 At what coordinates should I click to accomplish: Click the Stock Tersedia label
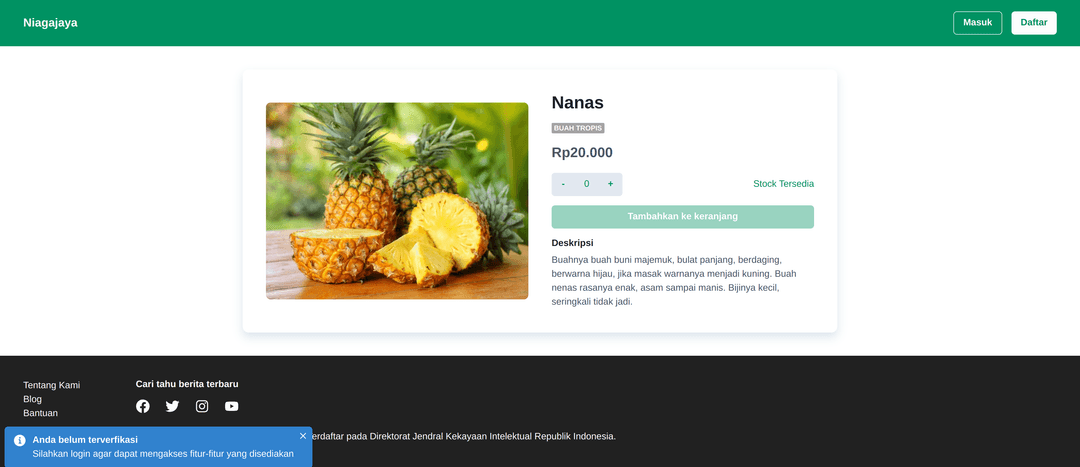783,184
